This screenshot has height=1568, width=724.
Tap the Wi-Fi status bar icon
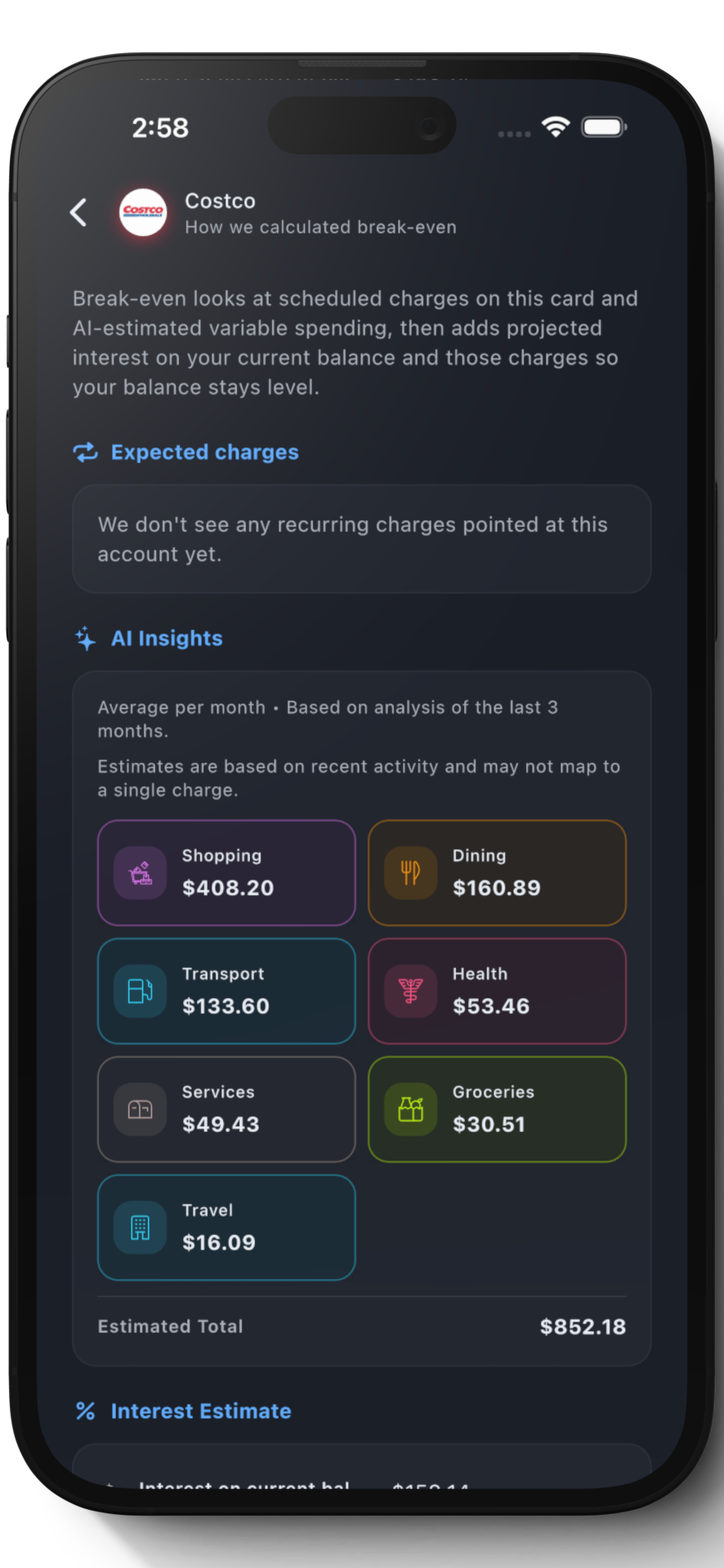pyautogui.click(x=556, y=127)
